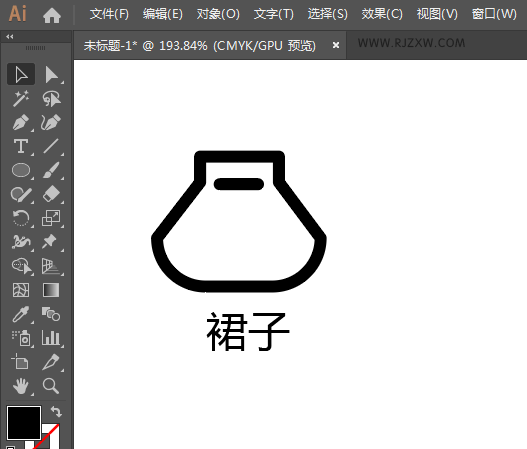The height and width of the screenshot is (449, 527).
Task: Switch to the 未标题-1 document tab
Action: click(x=200, y=45)
